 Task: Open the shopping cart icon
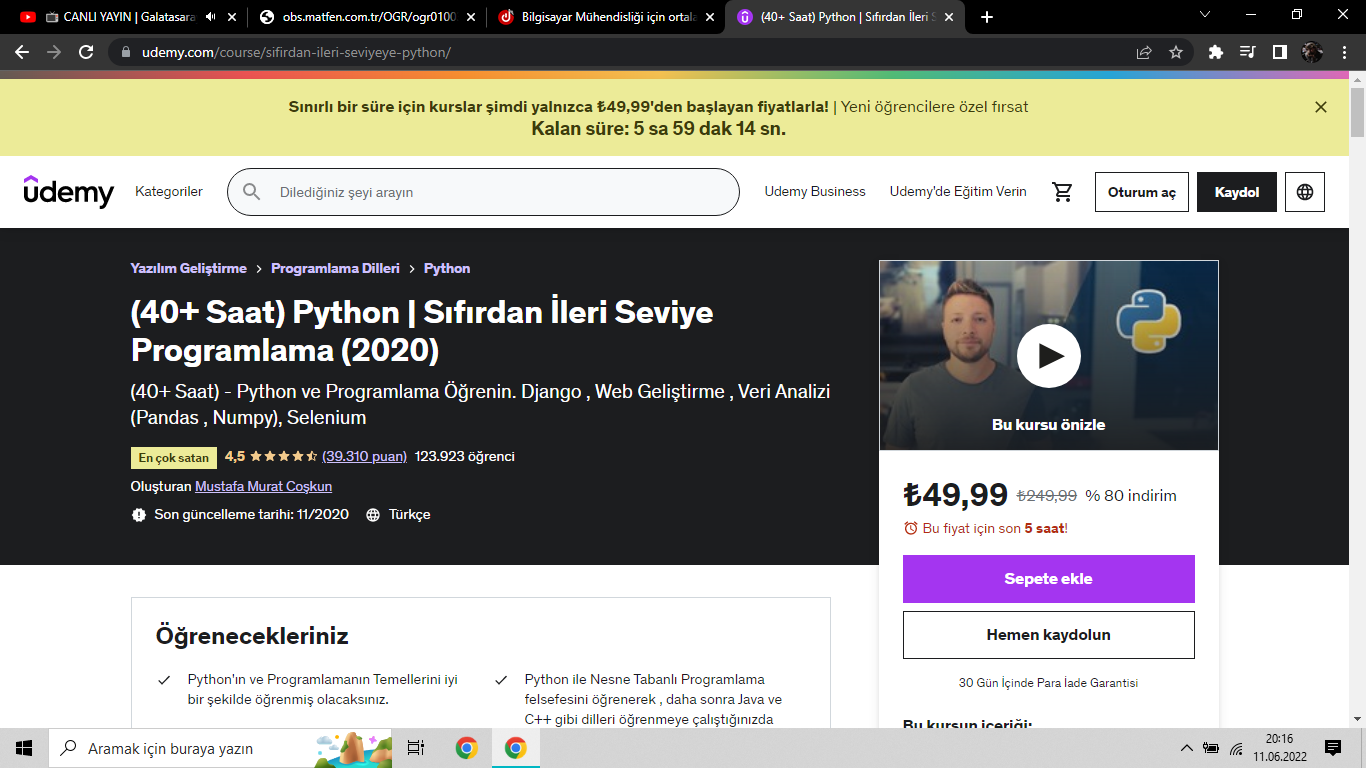(1062, 192)
